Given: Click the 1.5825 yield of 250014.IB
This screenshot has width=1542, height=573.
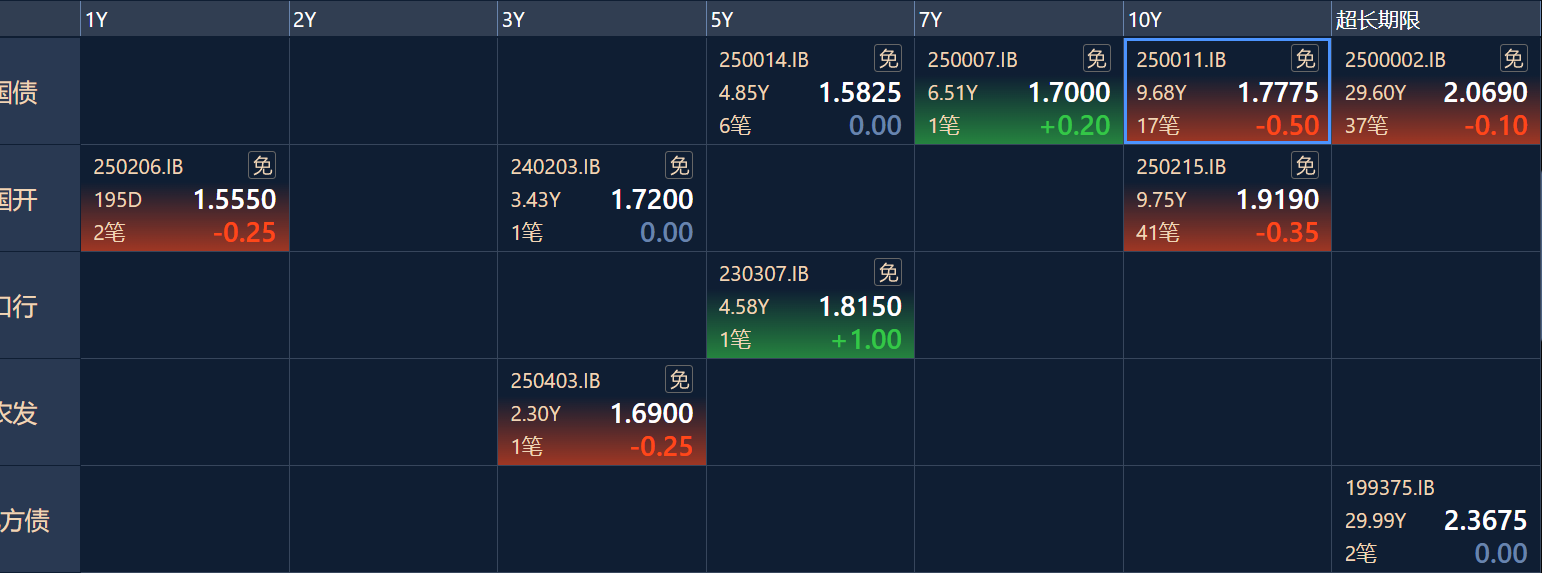Looking at the screenshot, I should click(860, 93).
